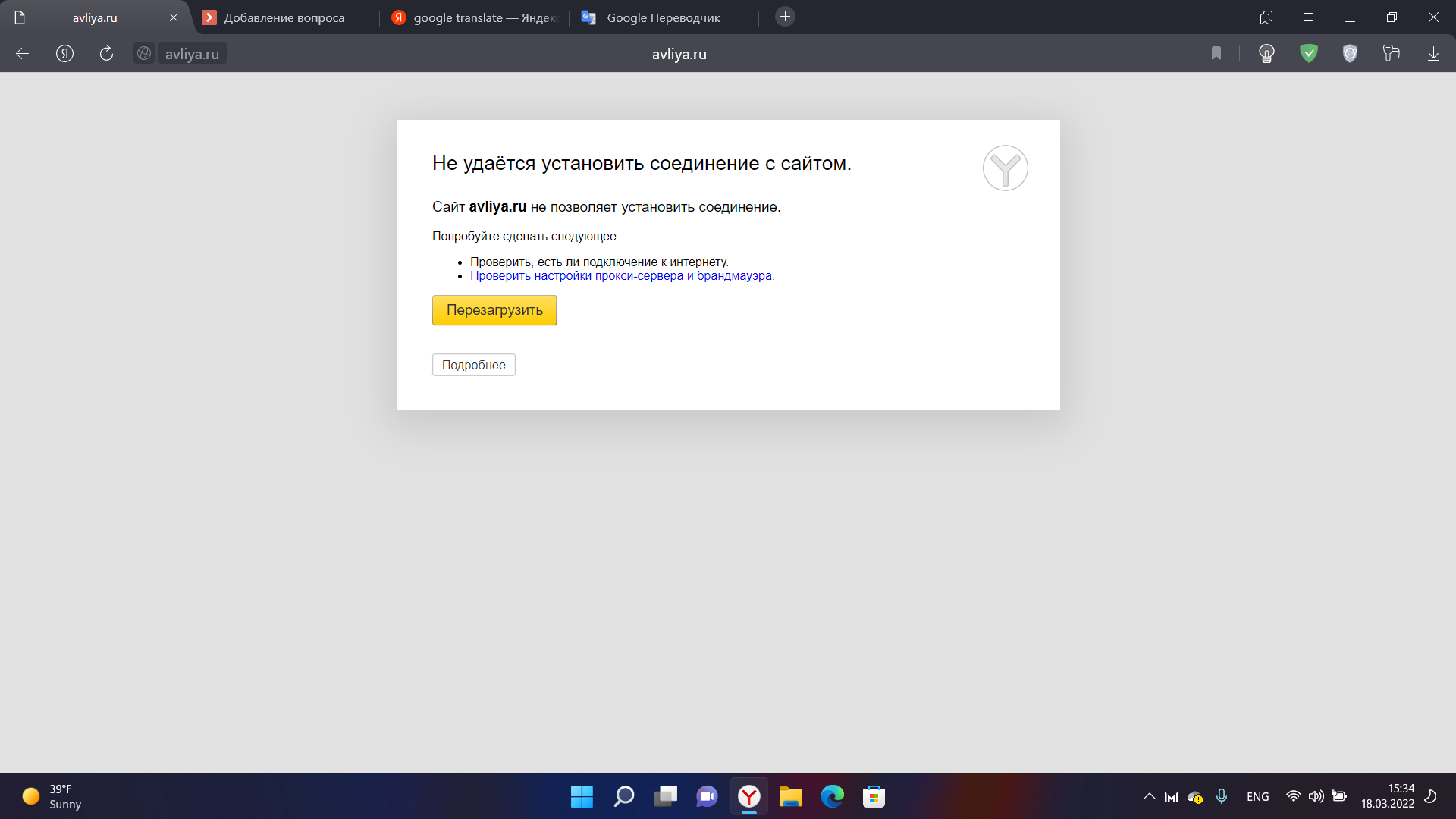Click the back navigation arrow

click(x=22, y=53)
